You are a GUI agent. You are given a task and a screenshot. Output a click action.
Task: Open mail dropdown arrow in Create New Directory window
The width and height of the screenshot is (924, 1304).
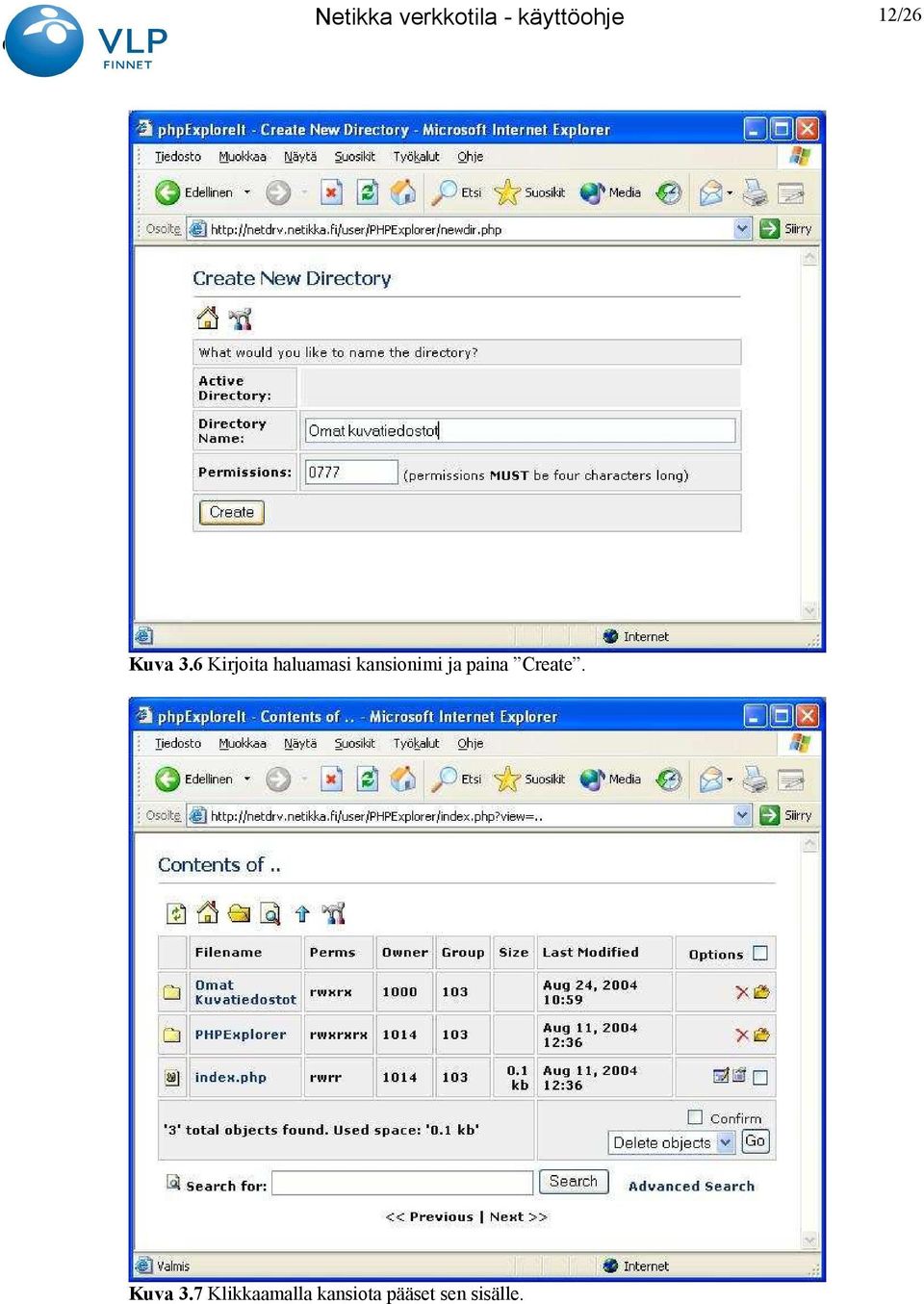[x=730, y=192]
